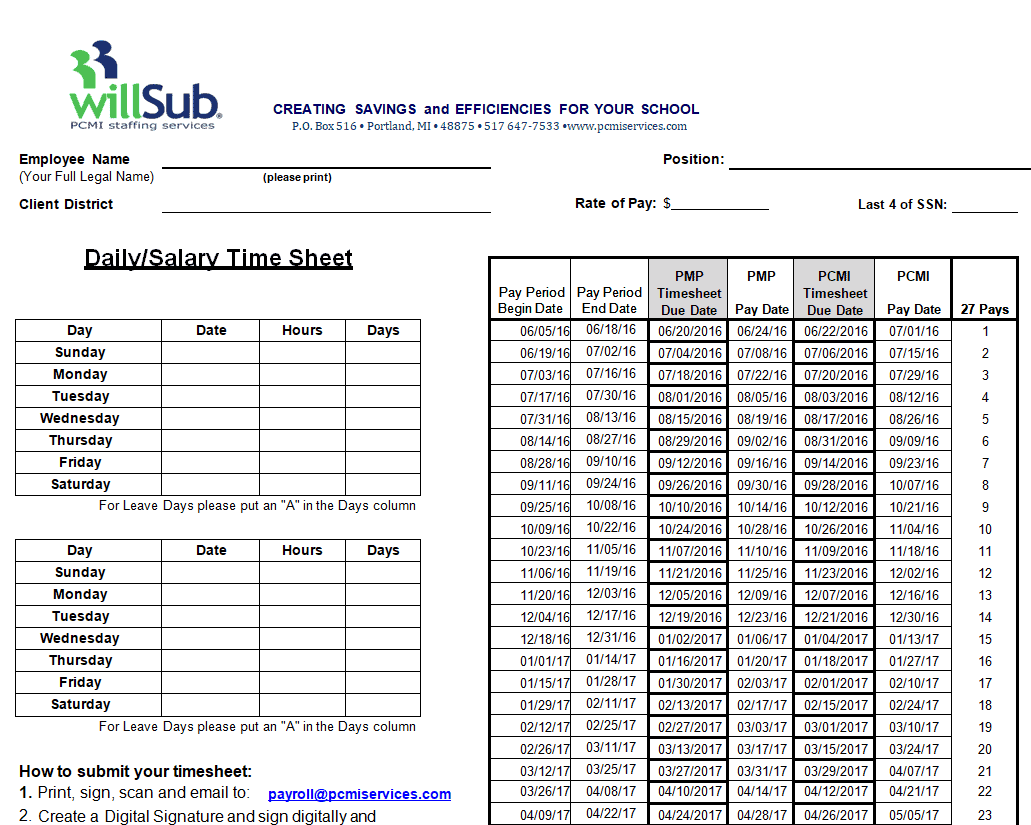Image resolution: width=1031 pixels, height=825 pixels.
Task: Select the second table's Wednesday Days cell
Action: point(383,638)
